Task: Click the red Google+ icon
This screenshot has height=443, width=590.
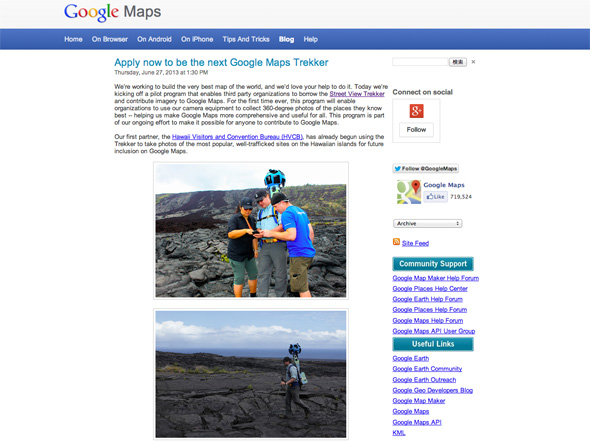Action: point(416,111)
